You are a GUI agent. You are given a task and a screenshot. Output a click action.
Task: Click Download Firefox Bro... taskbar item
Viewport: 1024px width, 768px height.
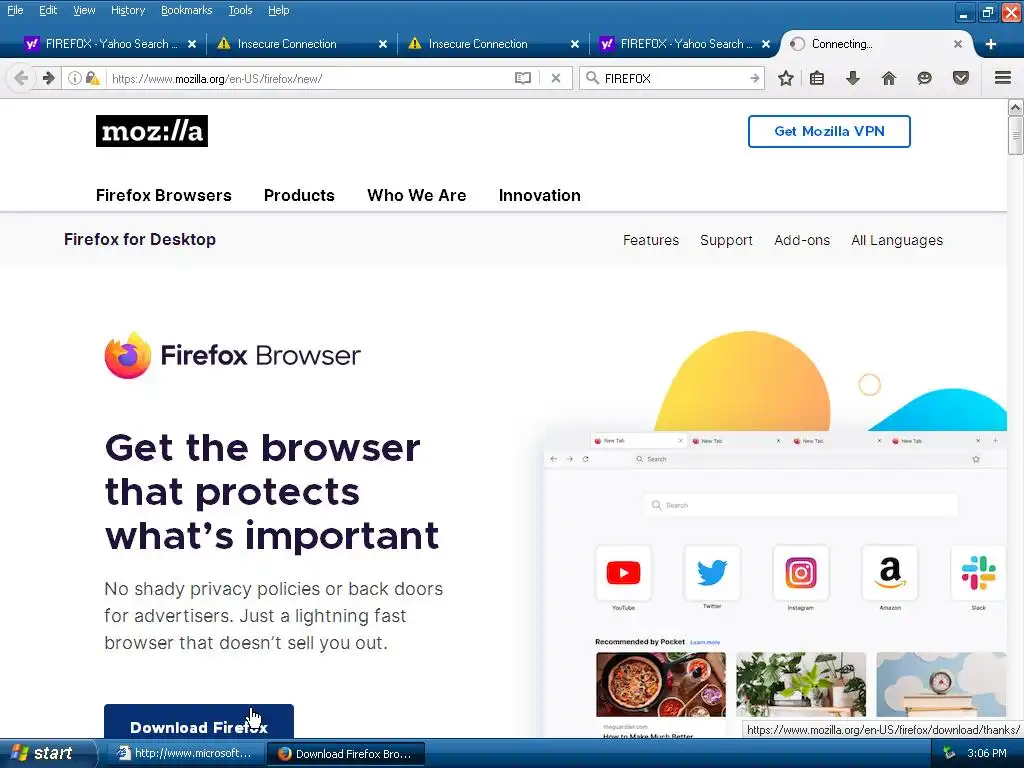point(346,754)
